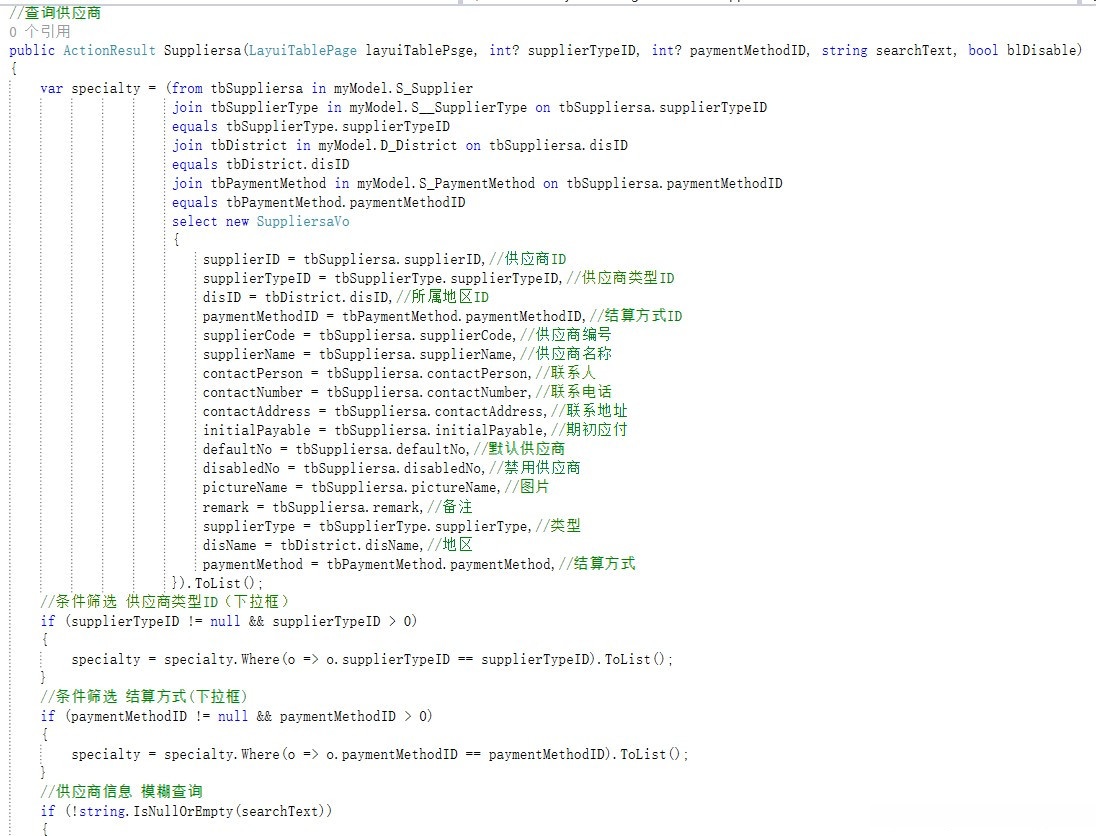Click the "public" access modifier
The height and width of the screenshot is (836, 1096).
31,50
